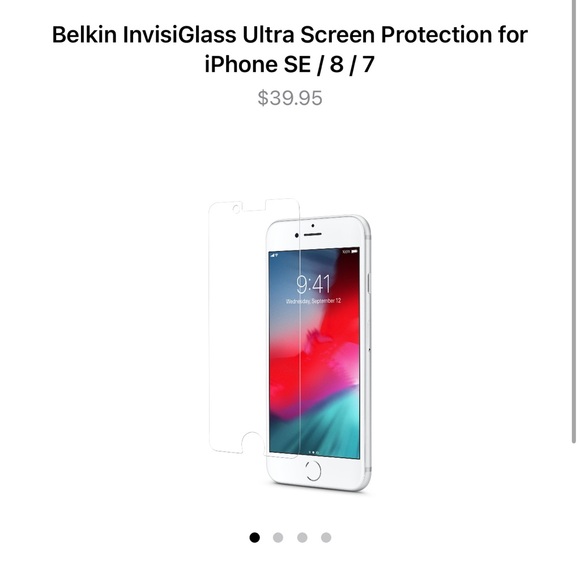Click the vertical scrollbar thumb
Screen dimensions: 580x580
coord(574,221)
